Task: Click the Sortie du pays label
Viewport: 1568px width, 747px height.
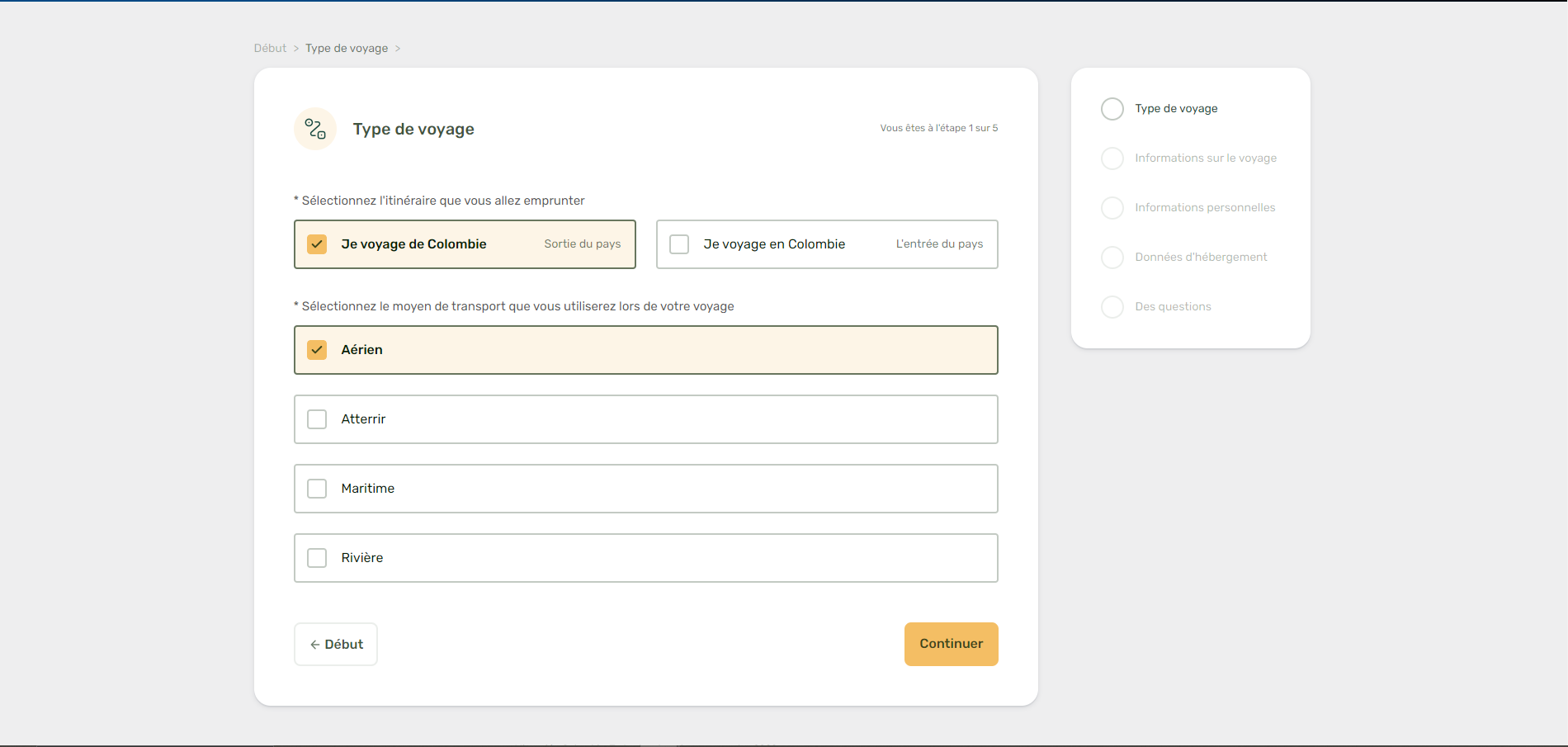Action: coord(582,243)
